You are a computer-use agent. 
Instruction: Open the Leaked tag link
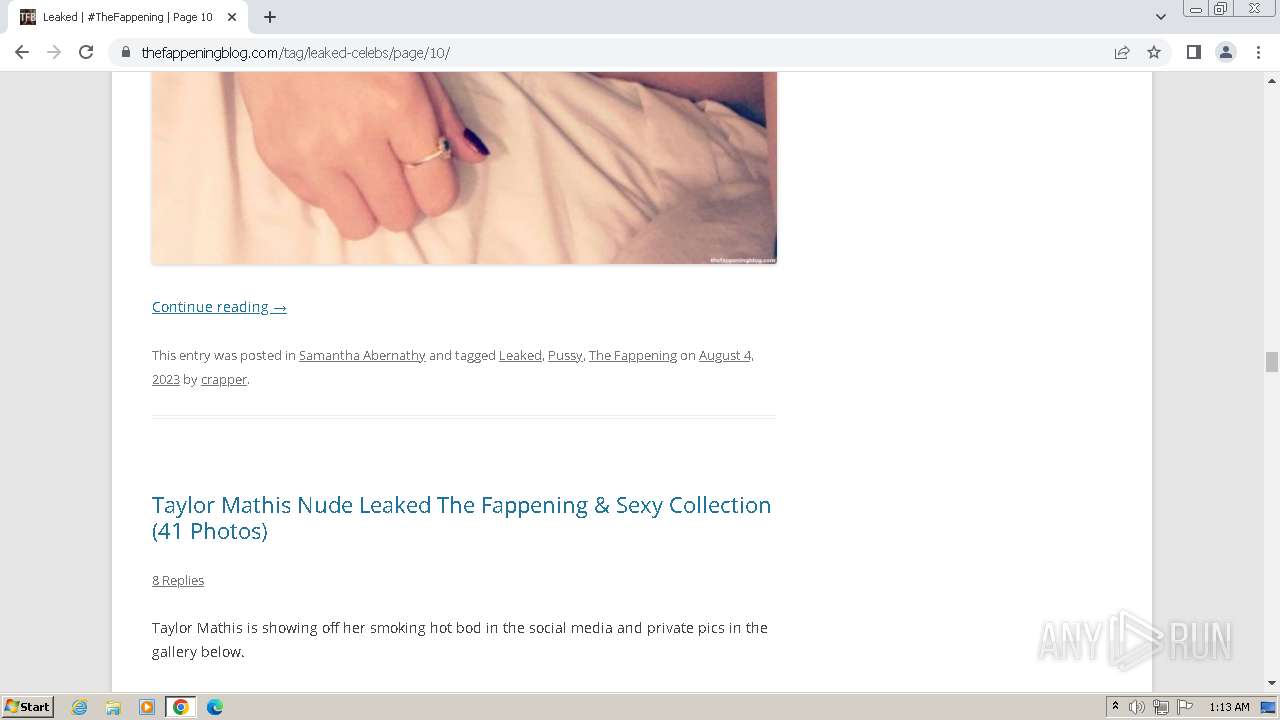point(520,355)
